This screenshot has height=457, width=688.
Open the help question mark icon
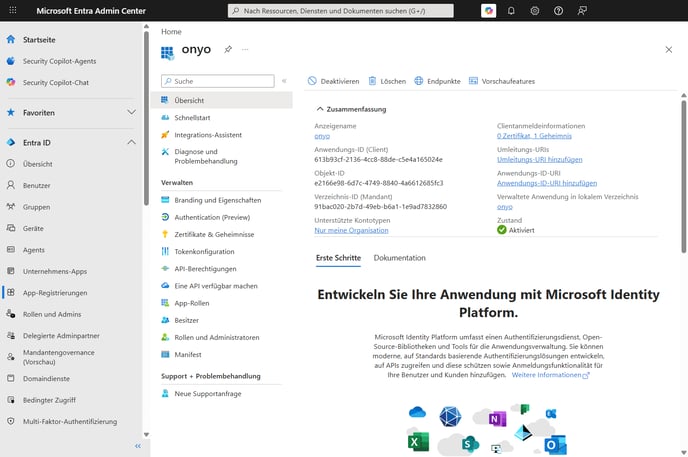[x=558, y=11]
